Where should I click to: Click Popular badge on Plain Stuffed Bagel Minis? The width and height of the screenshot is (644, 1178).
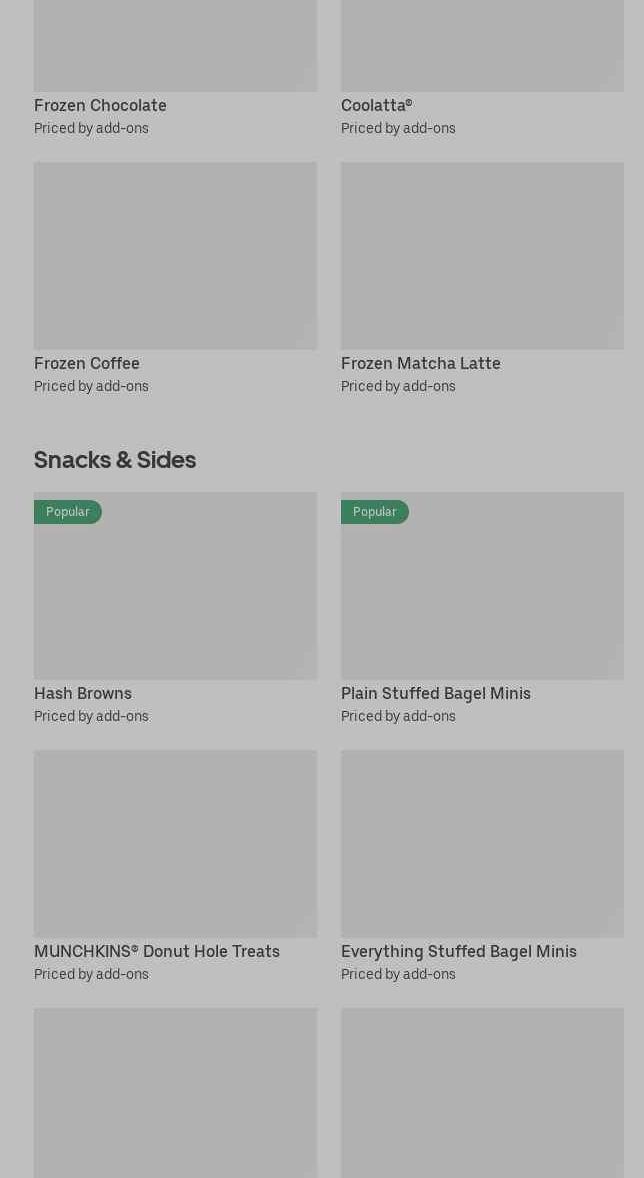click(x=375, y=512)
